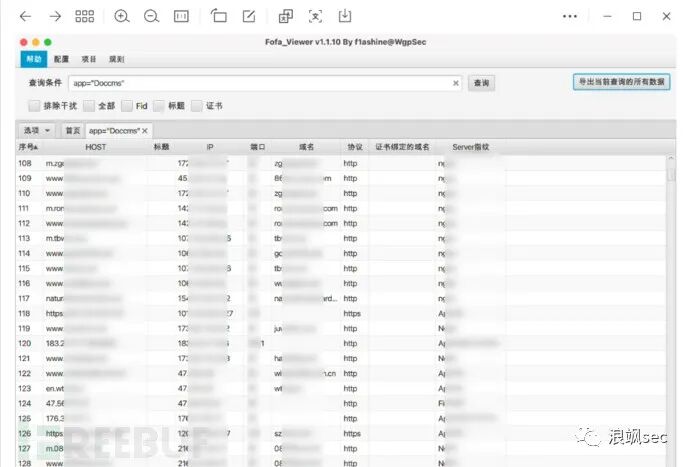This screenshot has width=690, height=467.
Task: Open the thumbnail grid view icon
Action: point(84,16)
